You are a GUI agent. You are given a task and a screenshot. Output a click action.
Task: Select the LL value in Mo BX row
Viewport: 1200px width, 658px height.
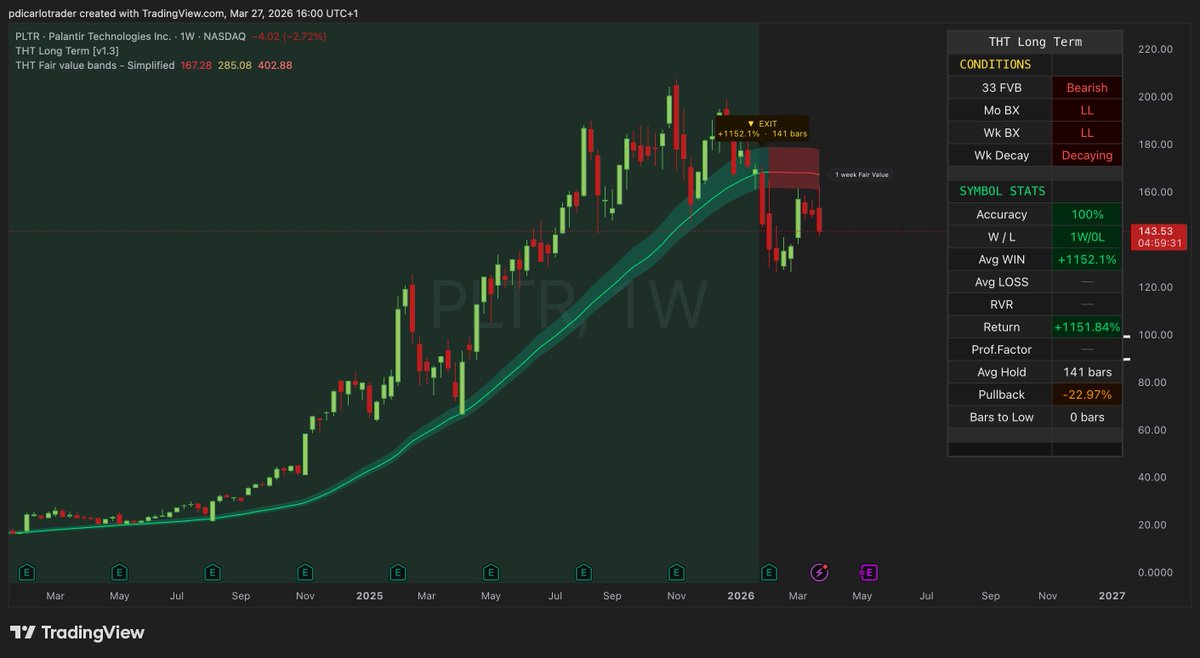point(1087,110)
